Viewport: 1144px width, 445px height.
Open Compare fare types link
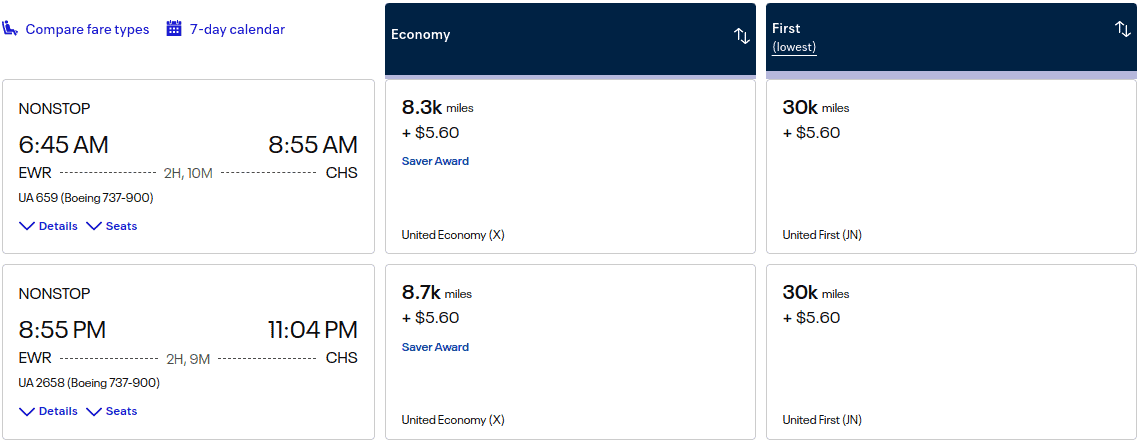pyautogui.click(x=87, y=29)
